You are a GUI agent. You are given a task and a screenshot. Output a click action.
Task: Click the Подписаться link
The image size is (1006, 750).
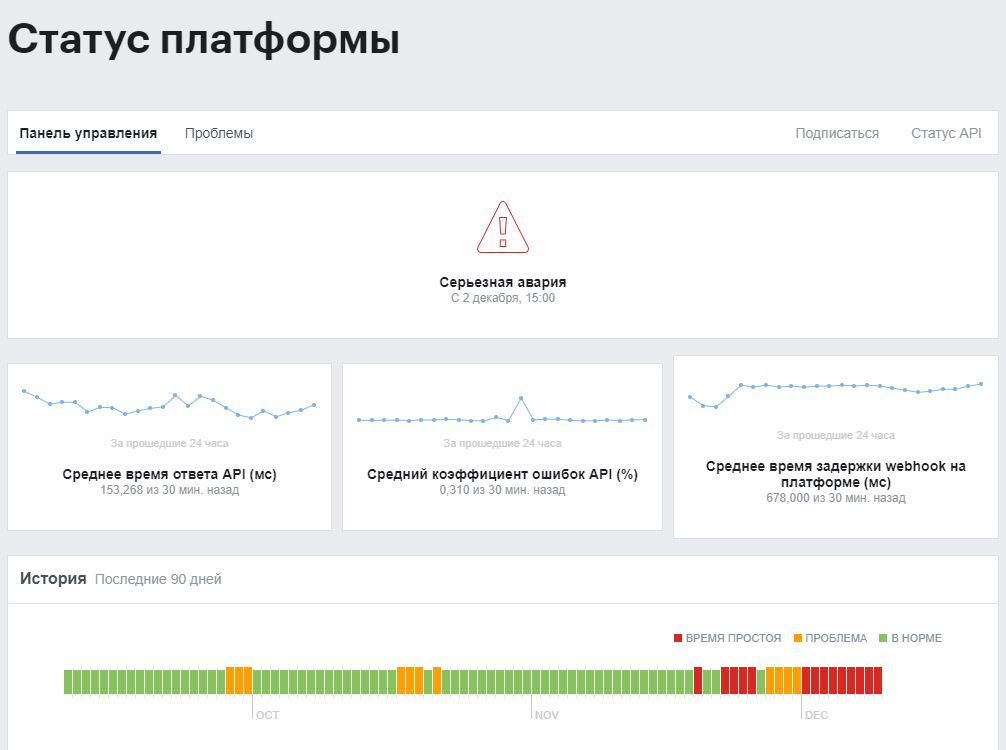837,132
